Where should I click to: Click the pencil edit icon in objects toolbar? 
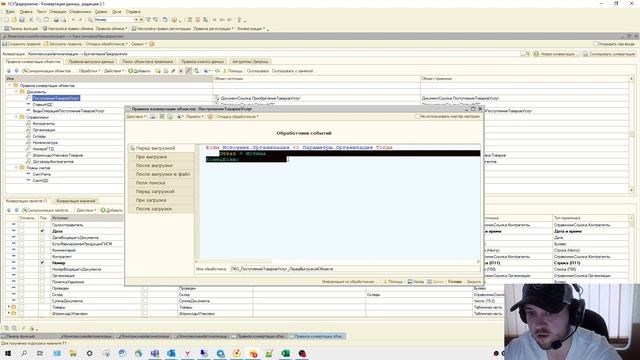[x=173, y=71]
